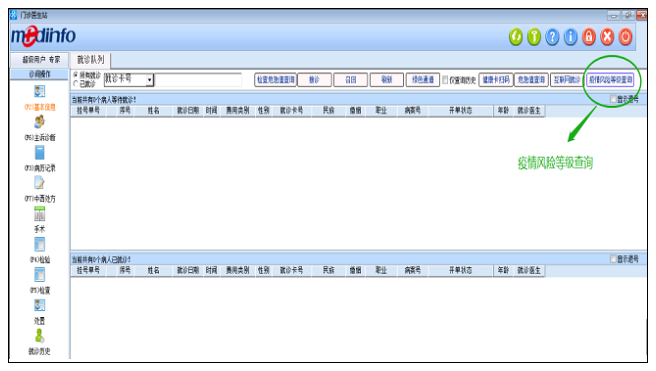Click the green refresh icon in header
This screenshot has width=656, height=371.
[x=515, y=37]
